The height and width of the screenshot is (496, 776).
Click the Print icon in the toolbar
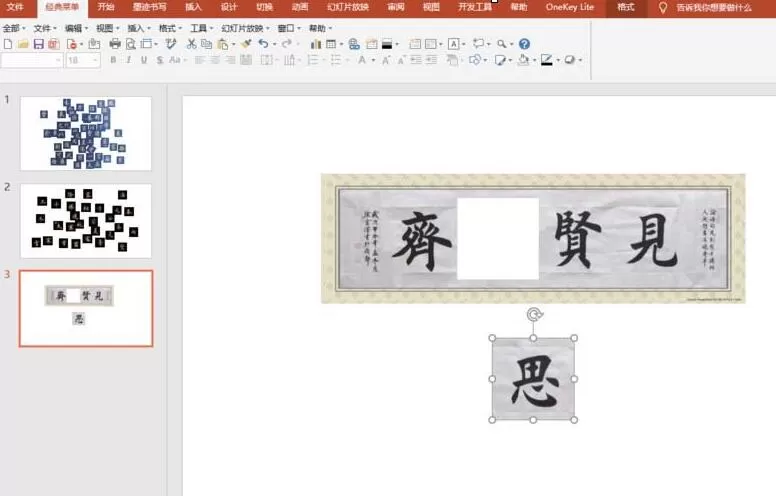(x=115, y=44)
